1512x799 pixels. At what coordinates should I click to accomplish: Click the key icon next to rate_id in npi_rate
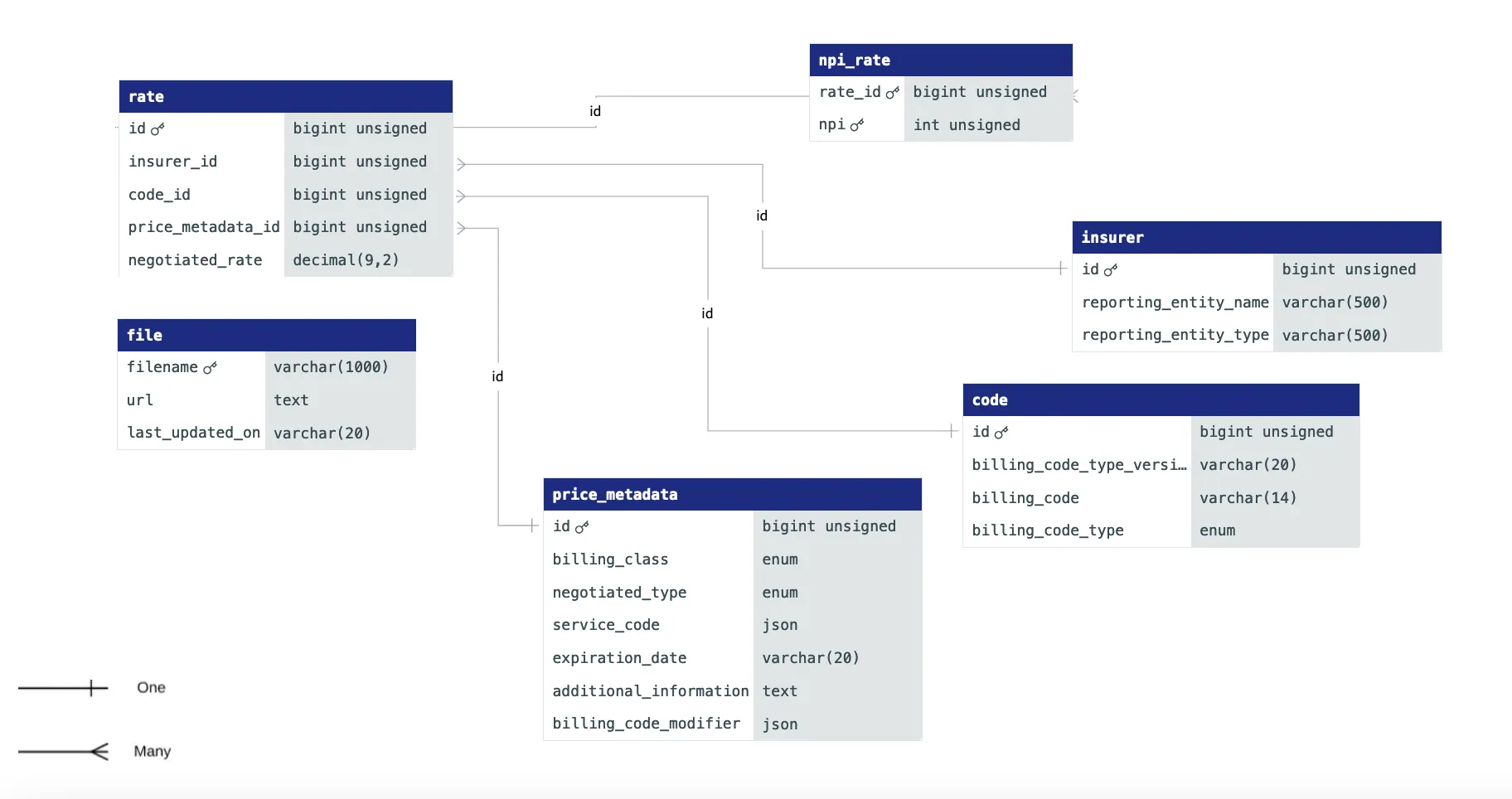[x=892, y=93]
